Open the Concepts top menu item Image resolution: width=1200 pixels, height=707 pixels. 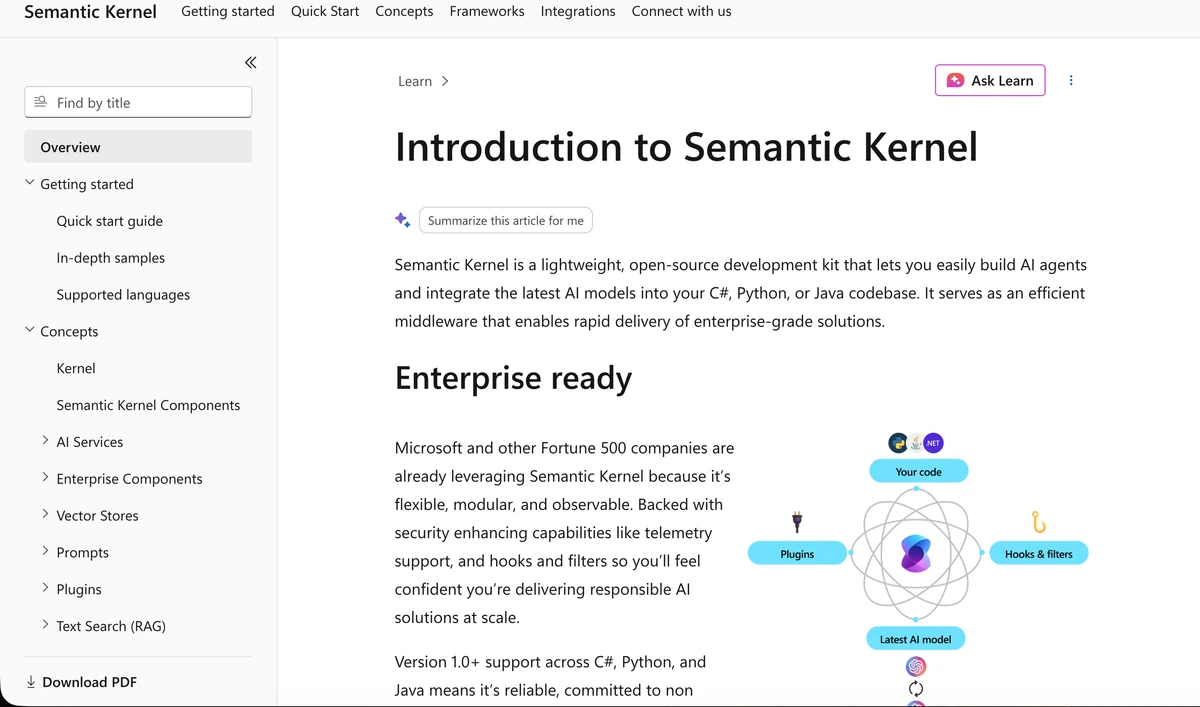tap(404, 11)
